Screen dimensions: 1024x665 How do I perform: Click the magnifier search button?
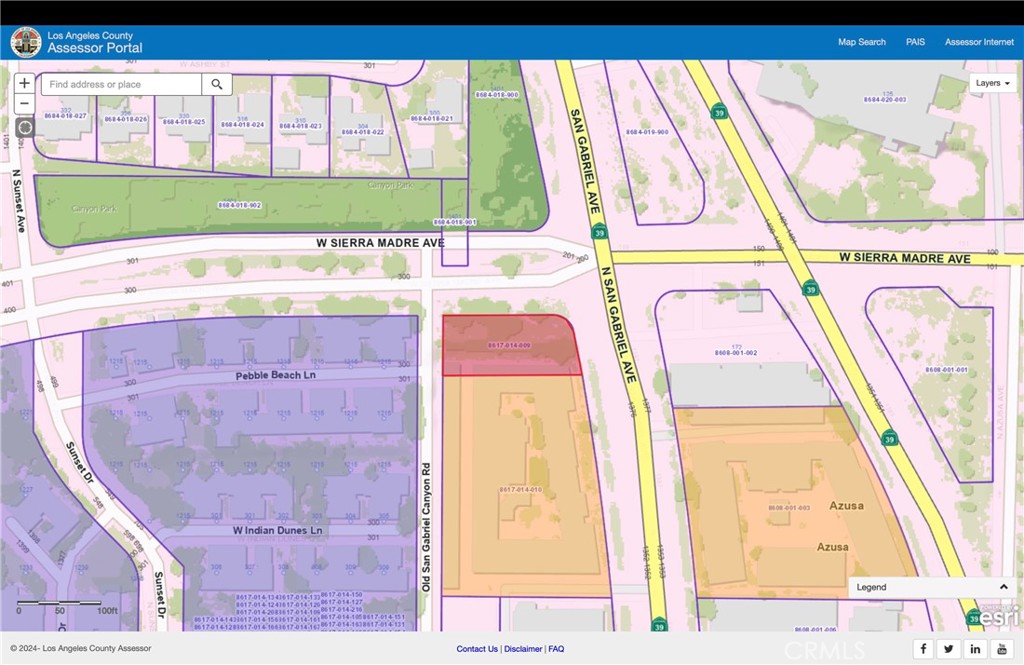tap(216, 85)
